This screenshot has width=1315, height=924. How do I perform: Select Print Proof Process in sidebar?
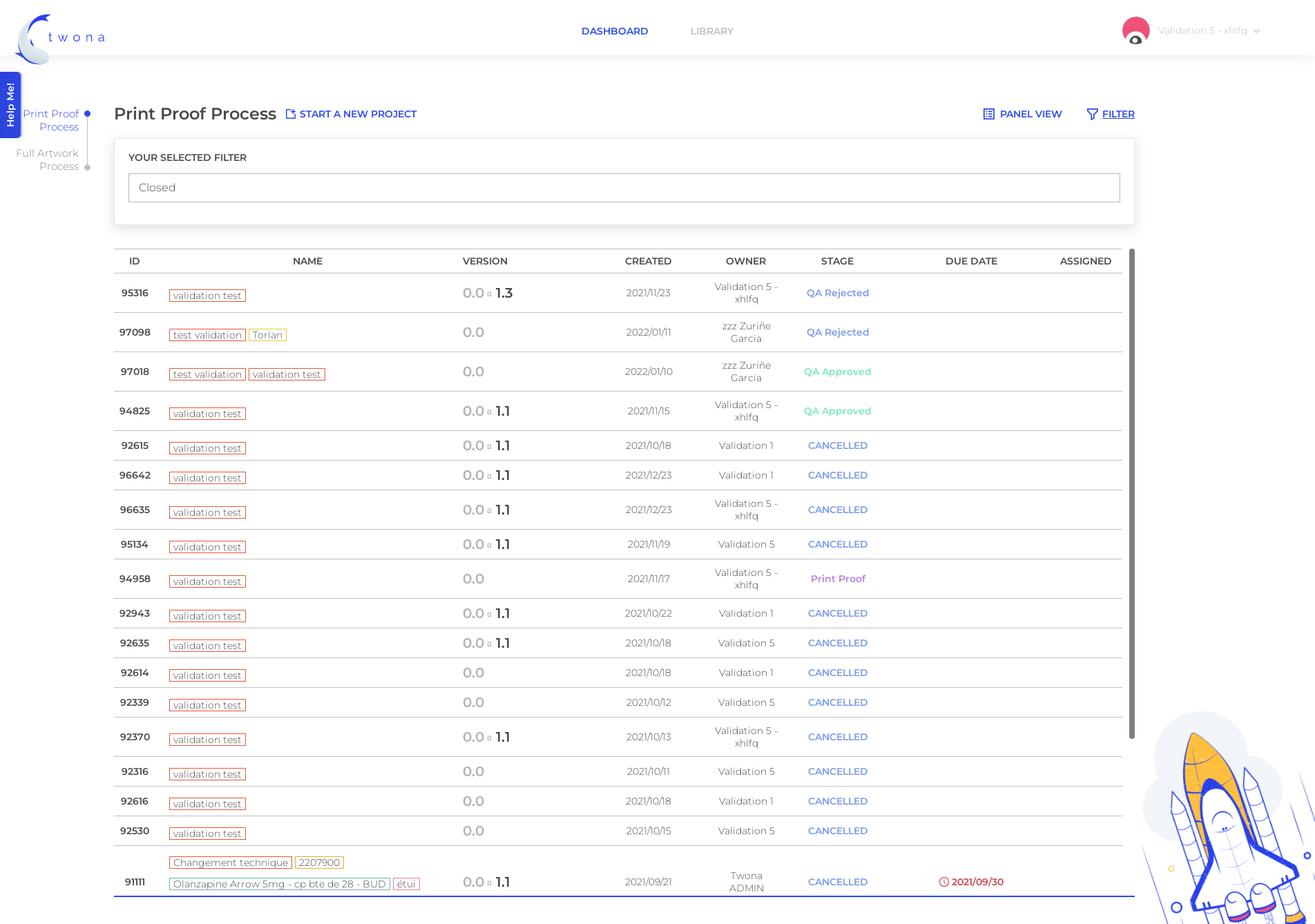click(51, 120)
